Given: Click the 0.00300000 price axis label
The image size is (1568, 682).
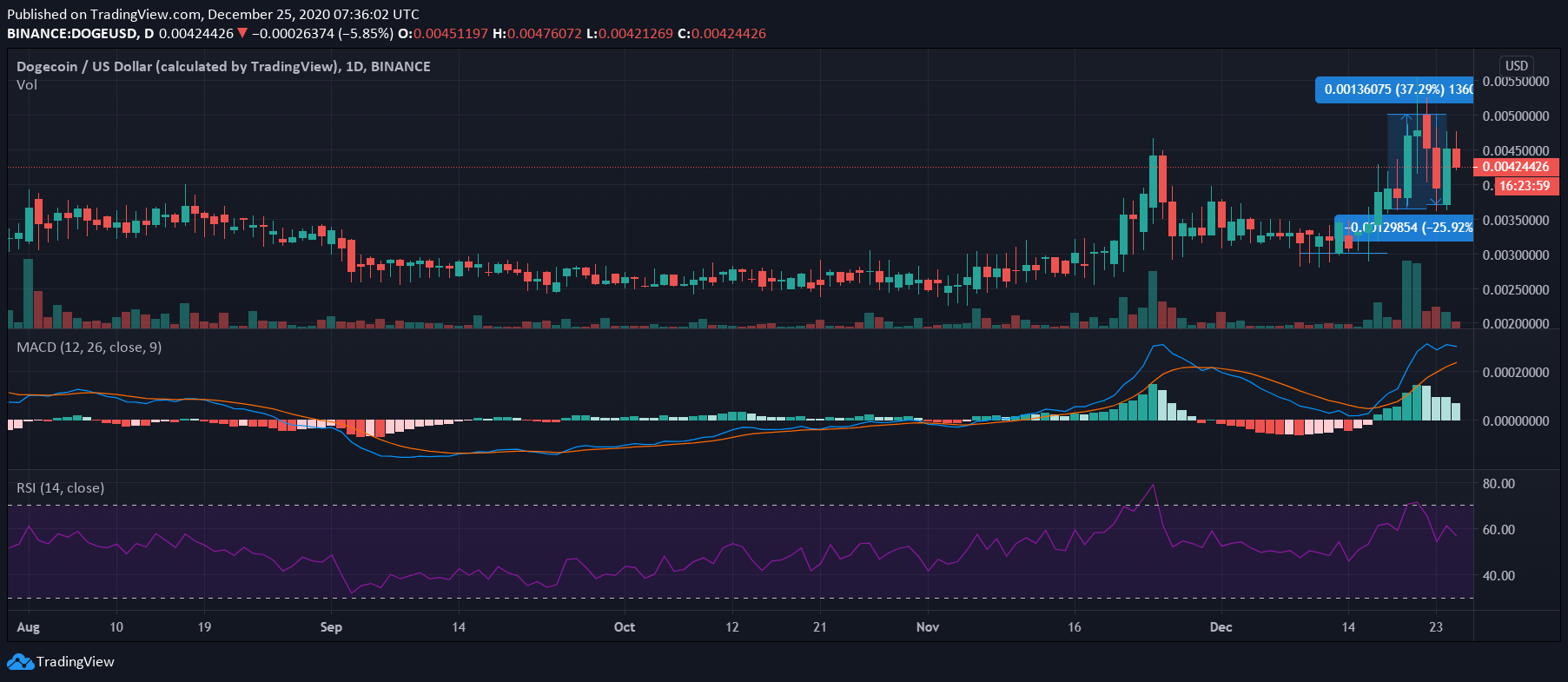Looking at the screenshot, I should coord(1516,255).
